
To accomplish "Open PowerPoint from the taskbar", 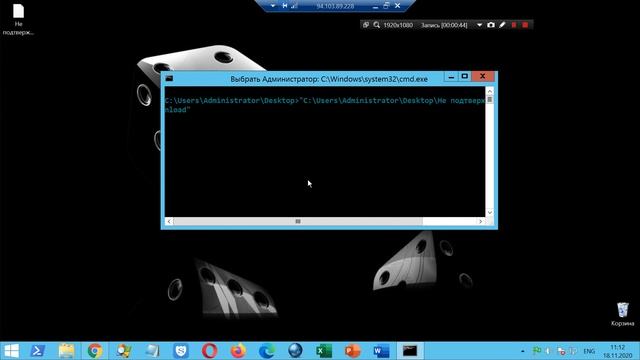I will [x=353, y=351].
